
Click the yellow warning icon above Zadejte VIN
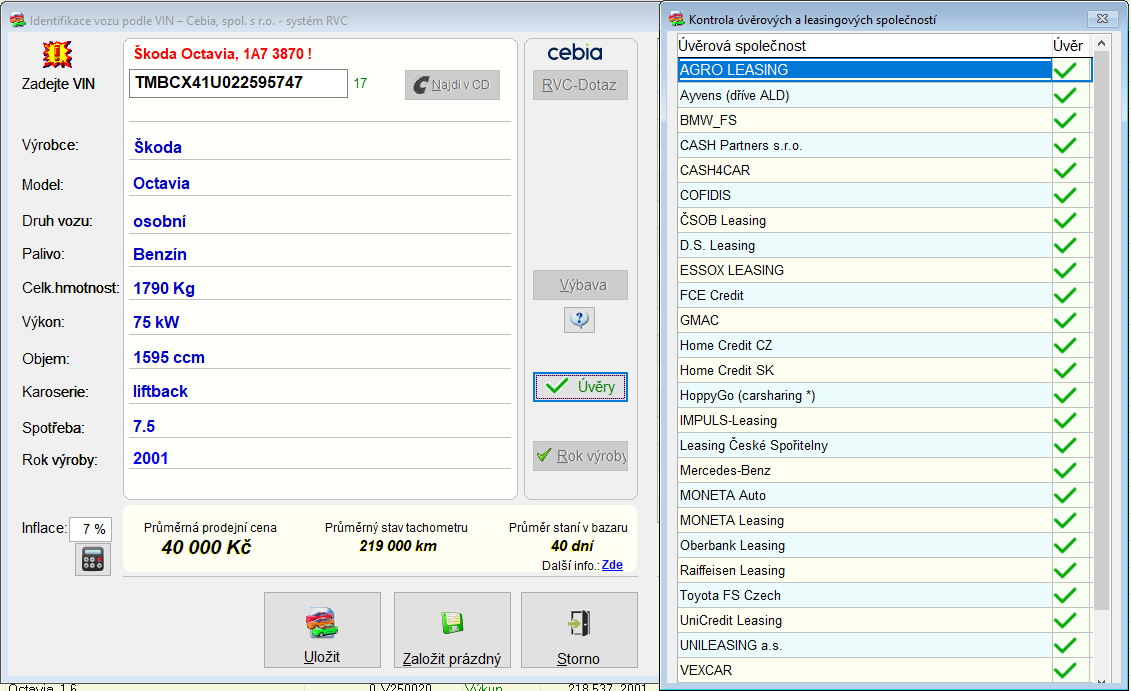pos(58,54)
